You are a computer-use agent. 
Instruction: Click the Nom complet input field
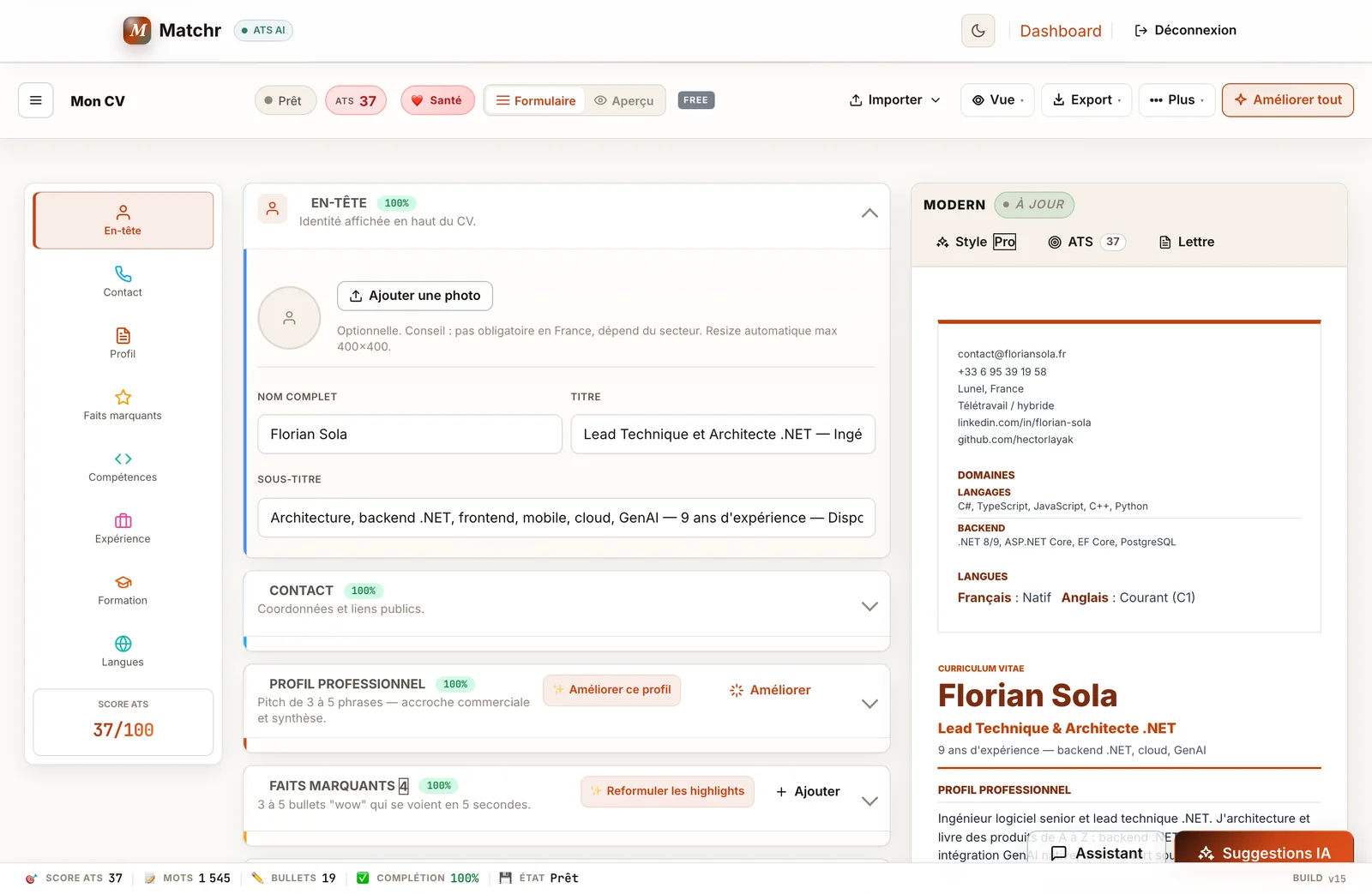pyautogui.click(x=410, y=435)
